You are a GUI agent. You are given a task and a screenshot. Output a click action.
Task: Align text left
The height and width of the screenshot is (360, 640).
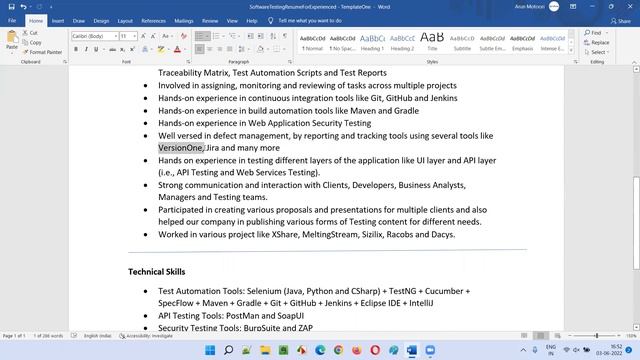pyautogui.click(x=199, y=49)
